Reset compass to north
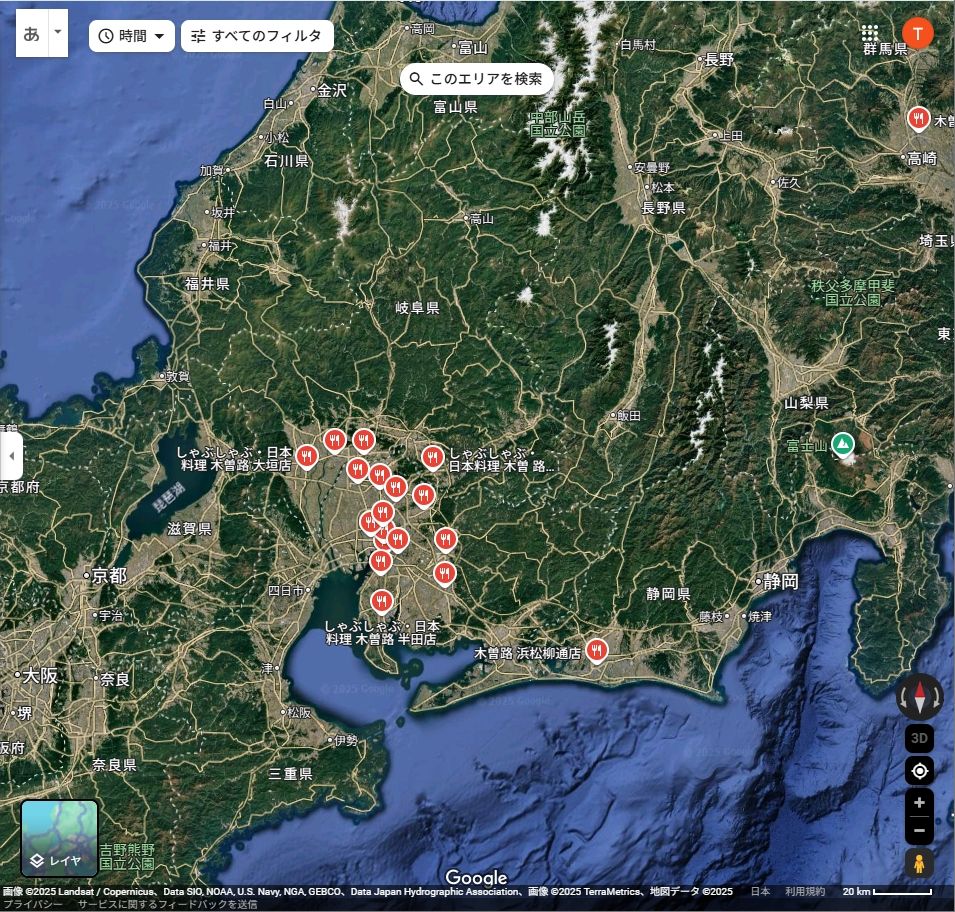This screenshot has width=955, height=912. tap(919, 698)
